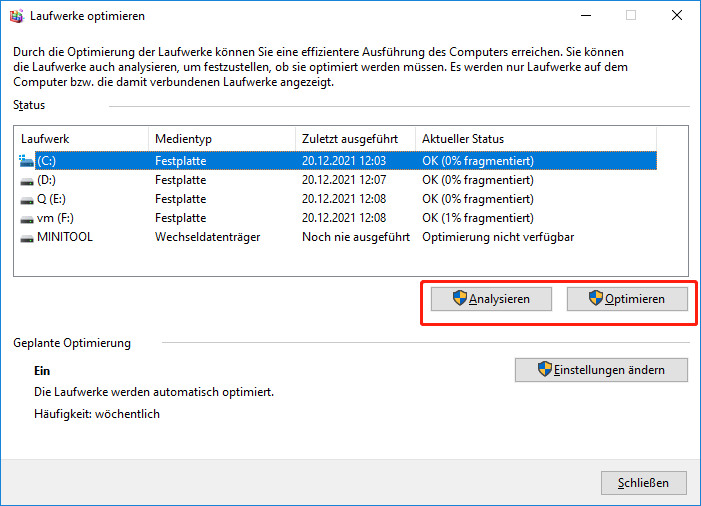Click the vm (F:) drive icon
The height and width of the screenshot is (506, 701).
pyautogui.click(x=26, y=218)
